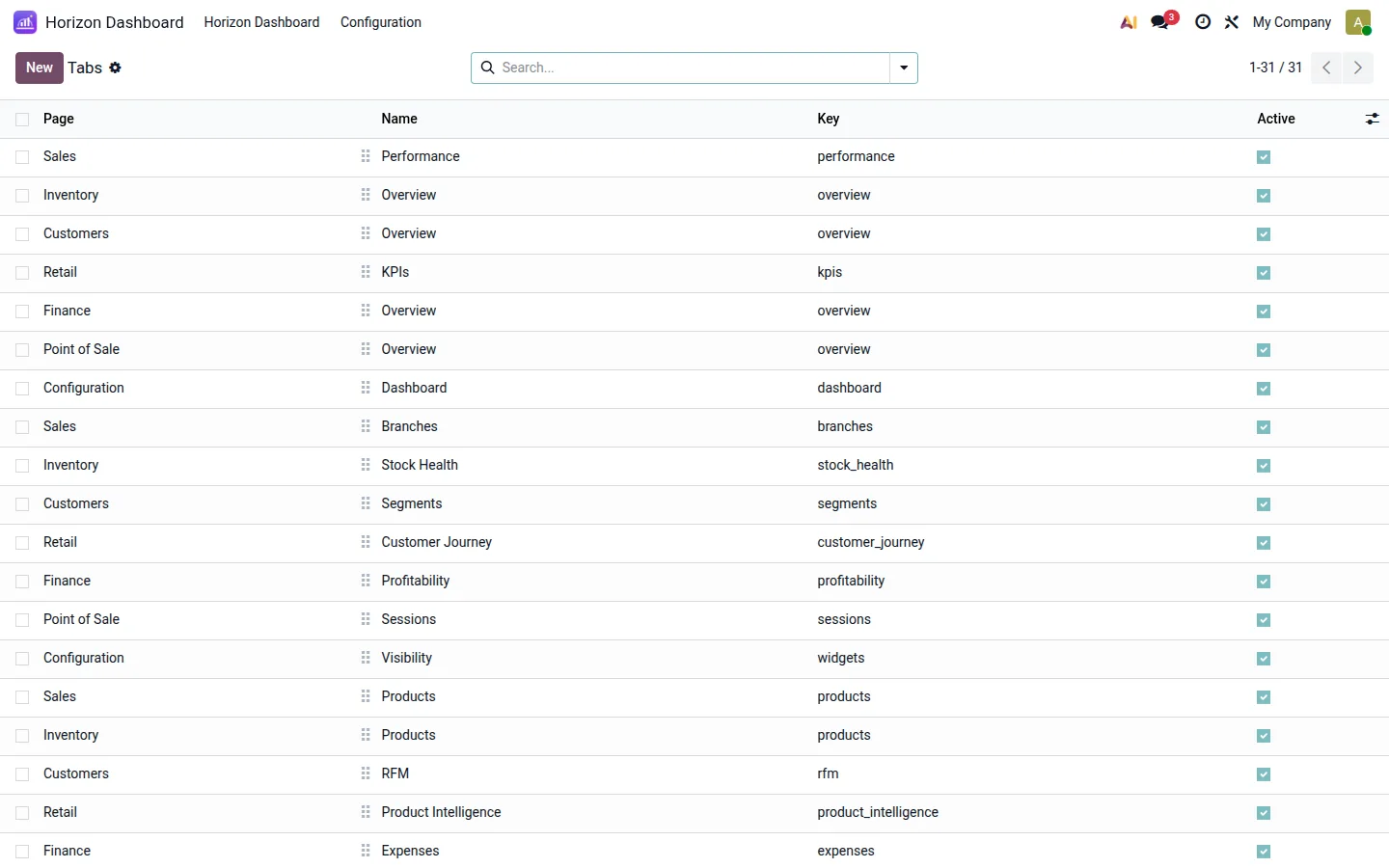This screenshot has height=868, width=1389.
Task: Grab the drag handle for Stock Health row
Action: tap(366, 465)
